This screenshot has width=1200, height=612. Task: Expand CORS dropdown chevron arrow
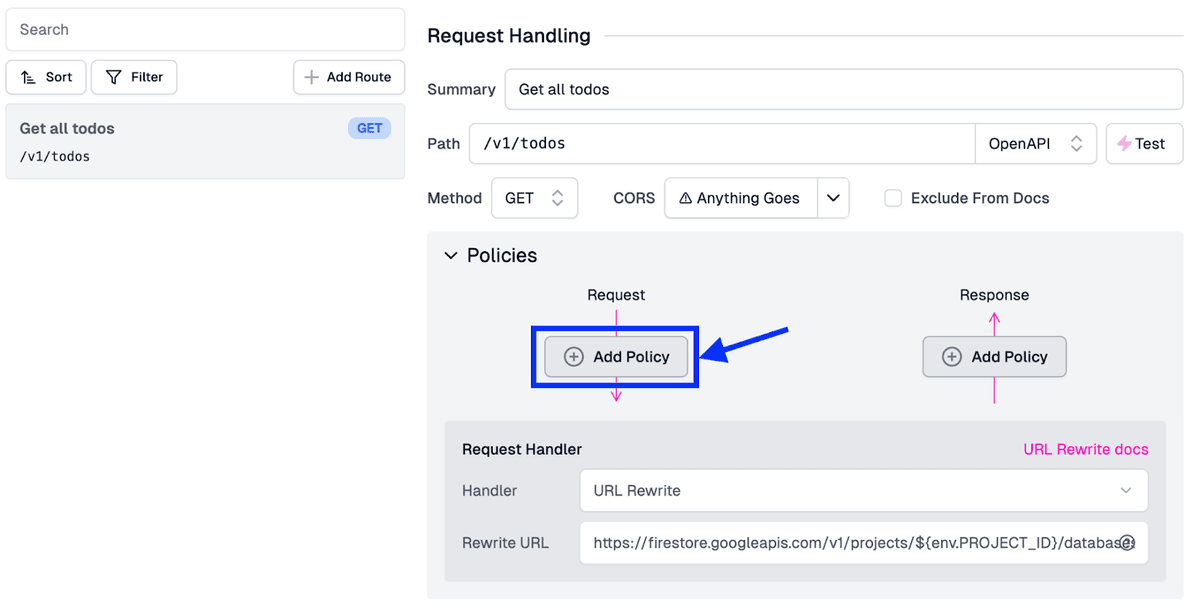(x=833, y=198)
